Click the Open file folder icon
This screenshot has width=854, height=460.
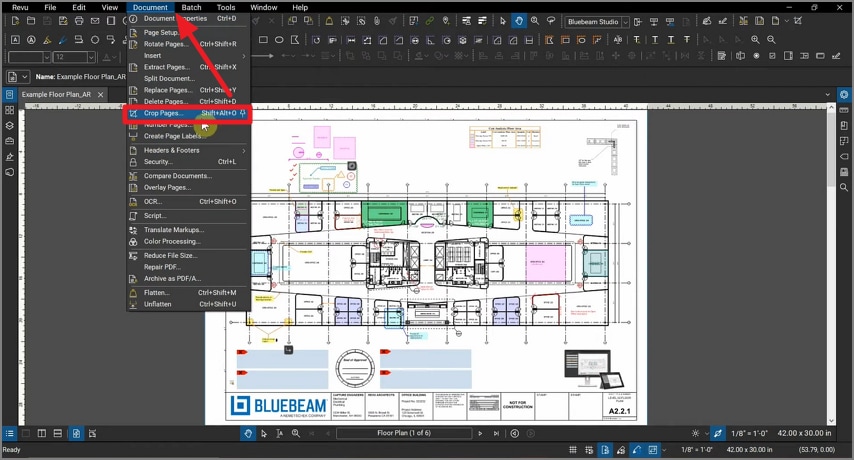click(31, 21)
